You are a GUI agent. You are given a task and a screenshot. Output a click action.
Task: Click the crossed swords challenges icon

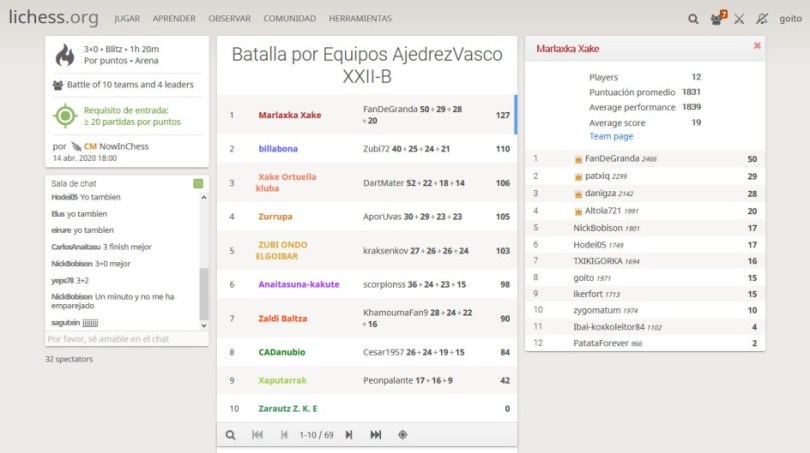[x=739, y=18]
